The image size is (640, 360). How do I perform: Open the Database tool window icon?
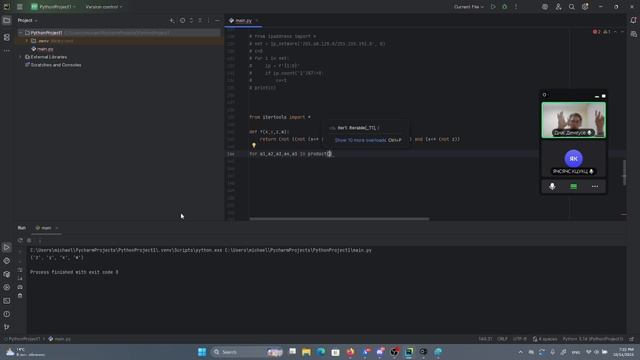click(633, 34)
